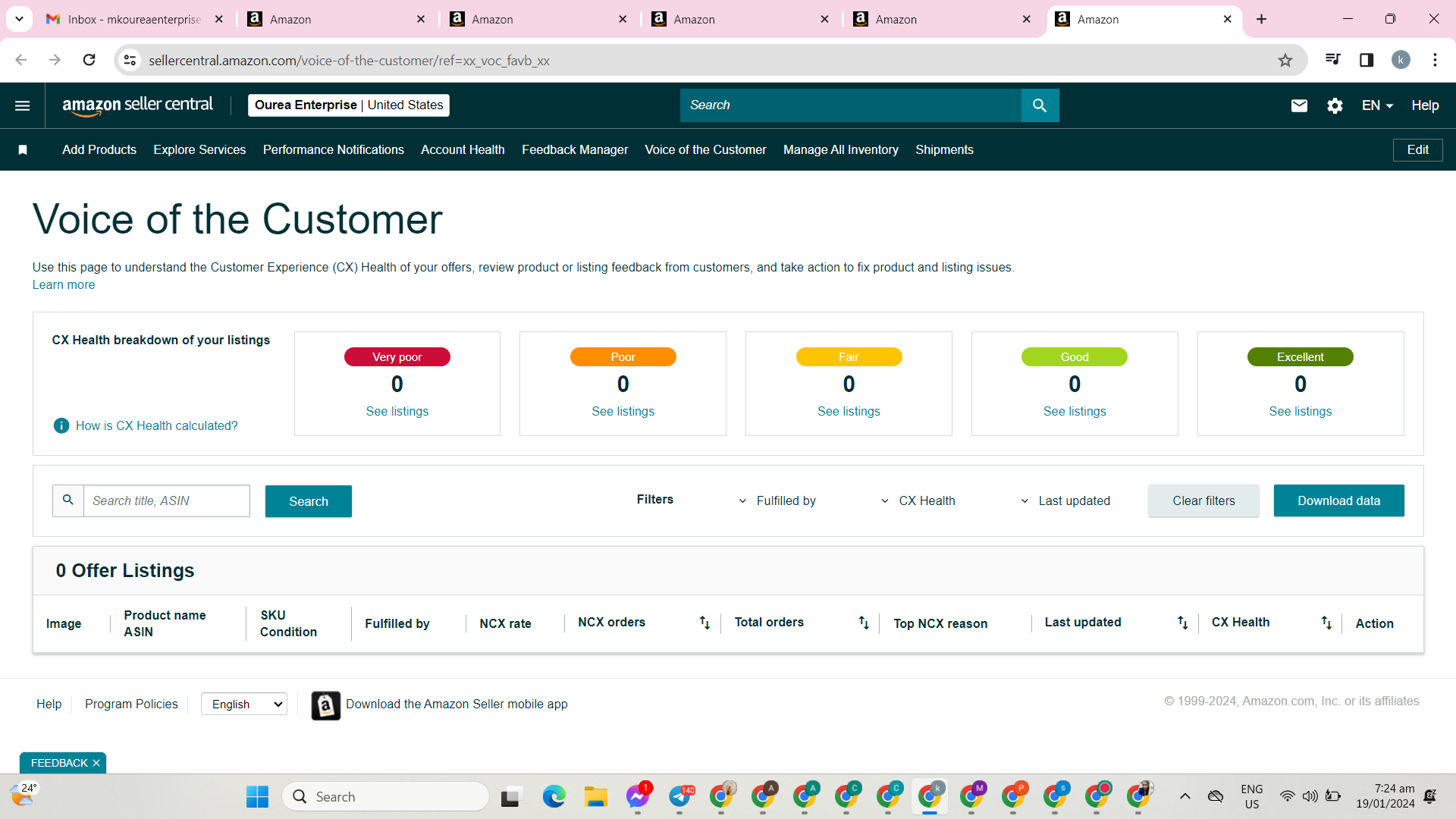Open the Learn more link
The image size is (1456, 819).
click(x=64, y=284)
